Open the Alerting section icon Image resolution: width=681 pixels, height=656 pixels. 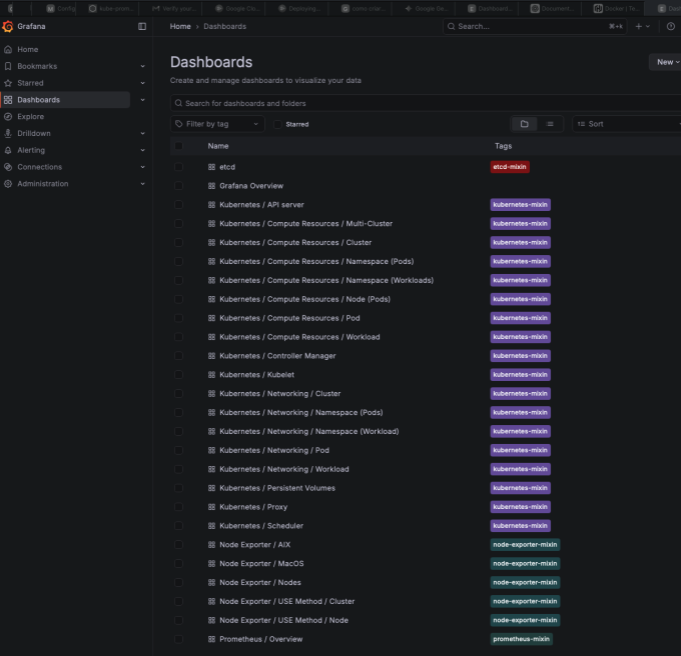[x=8, y=150]
